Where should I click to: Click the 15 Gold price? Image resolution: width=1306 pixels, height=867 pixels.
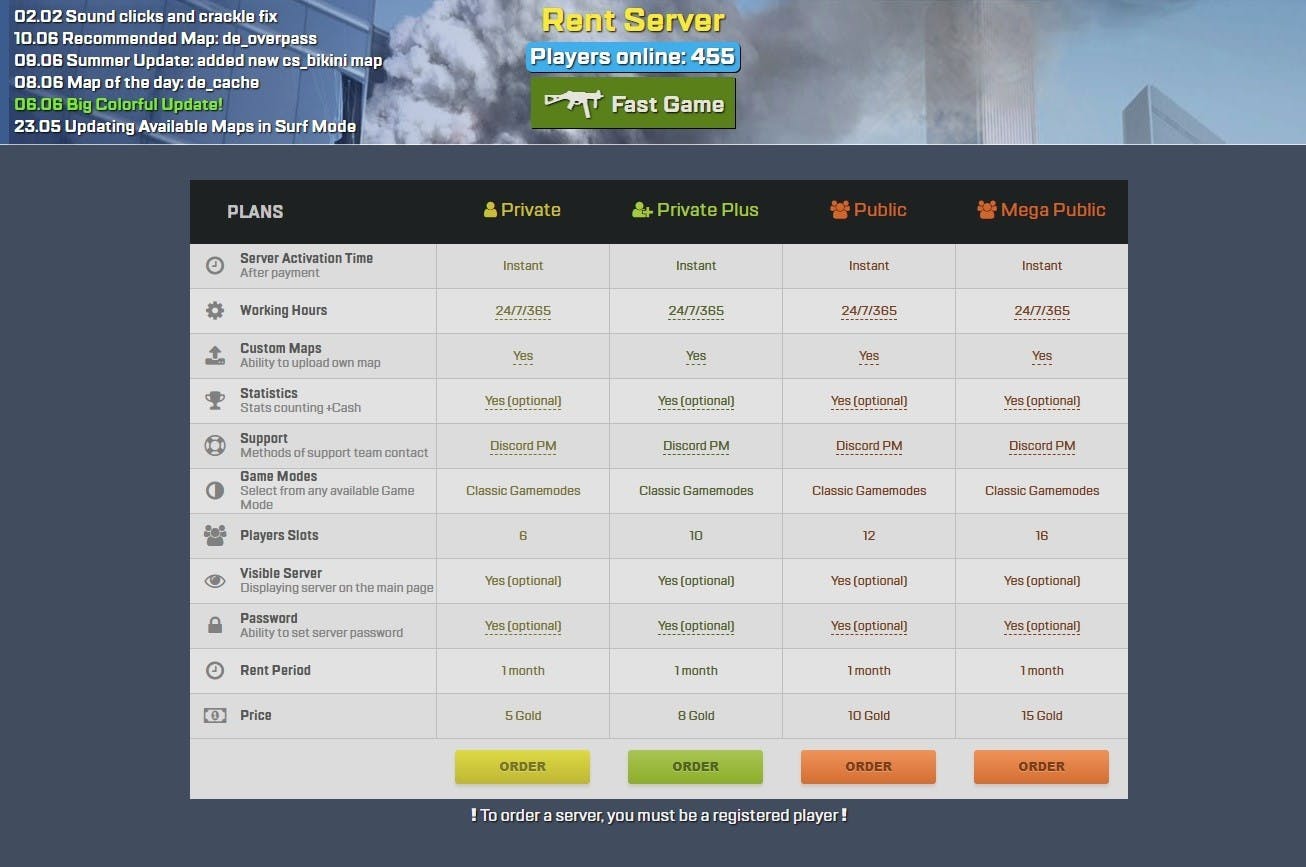(1042, 716)
